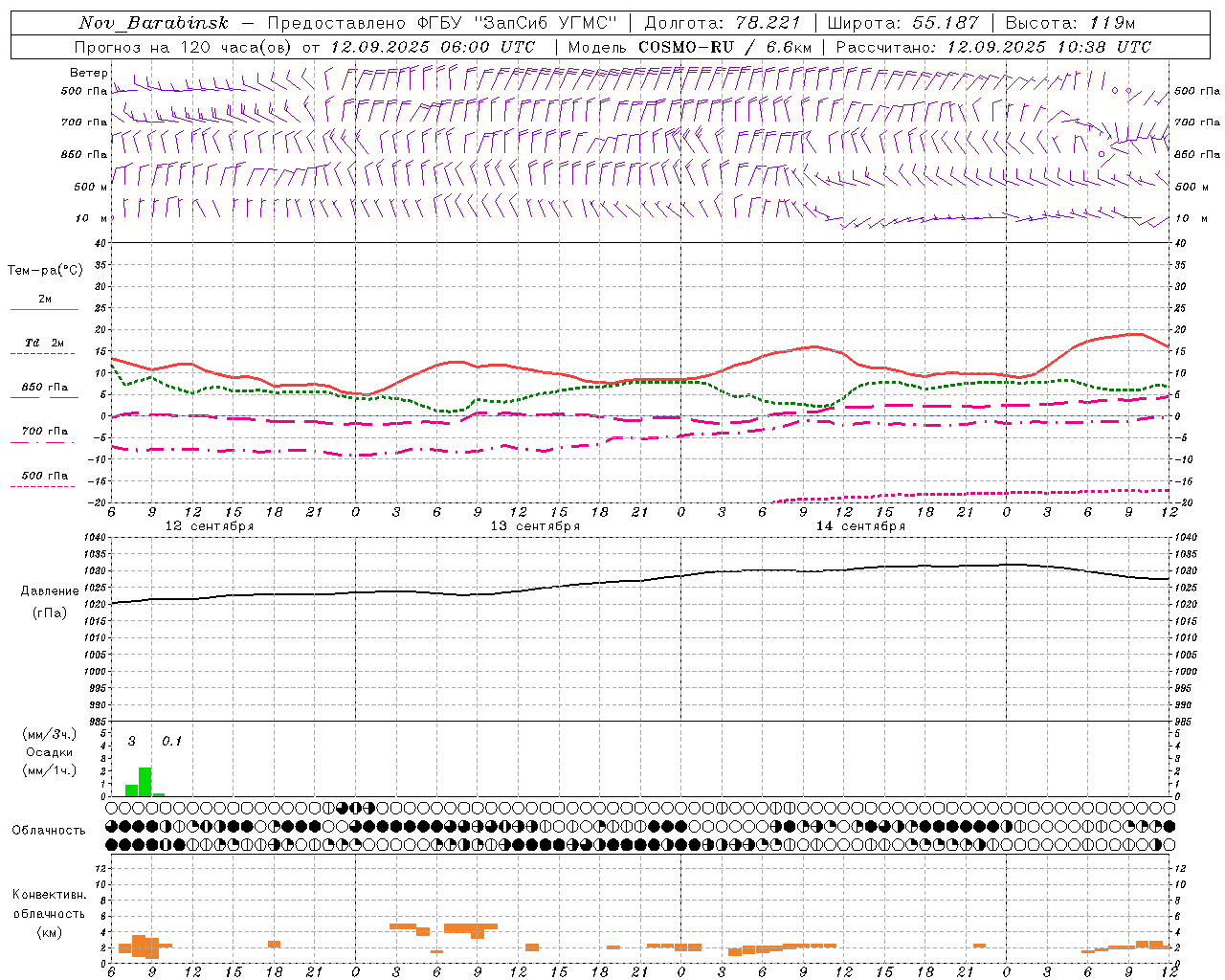Click the (км) convective height unit label
1225x980 pixels.
49,932
